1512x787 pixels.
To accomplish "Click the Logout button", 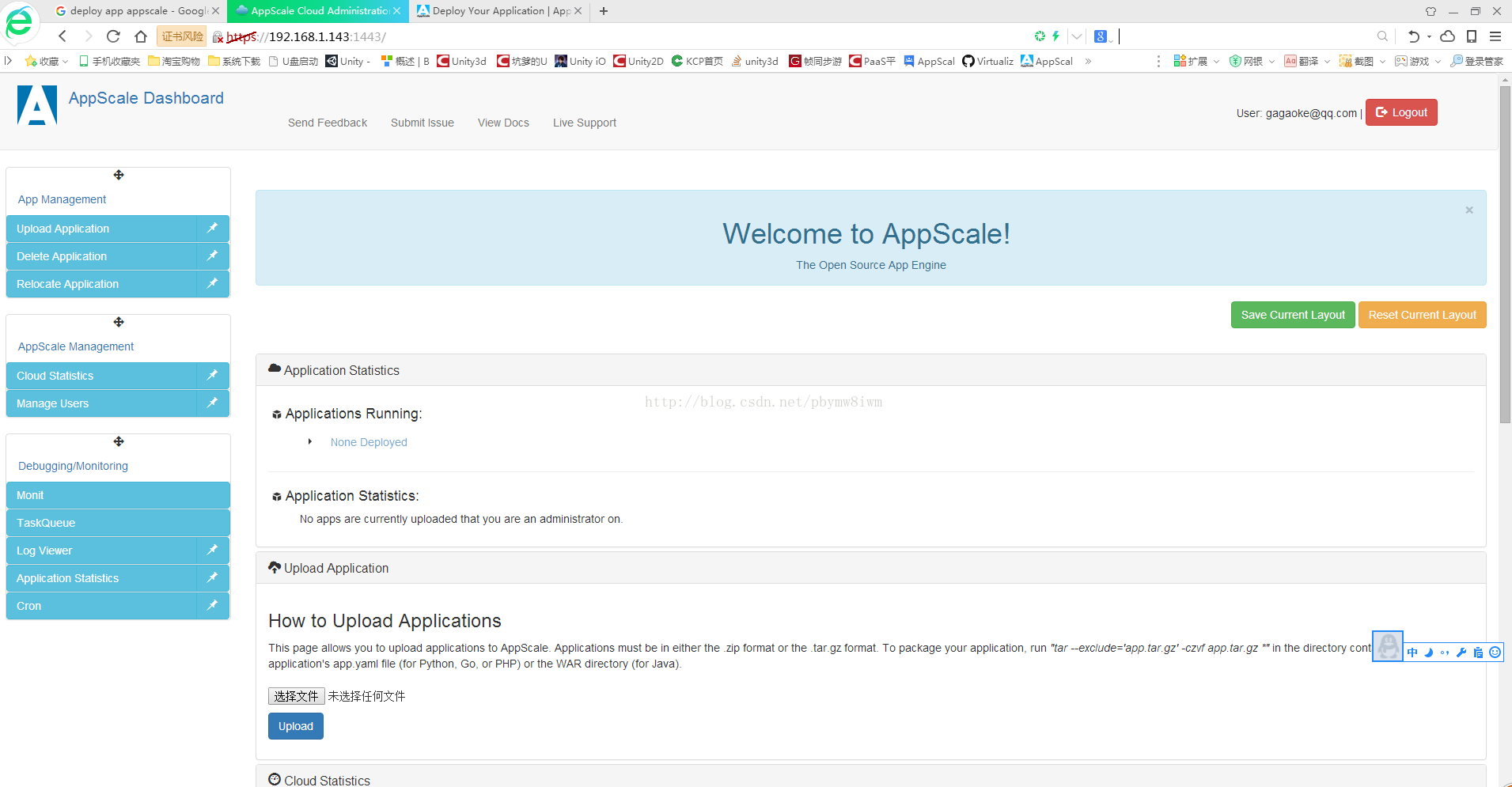I will click(1401, 112).
